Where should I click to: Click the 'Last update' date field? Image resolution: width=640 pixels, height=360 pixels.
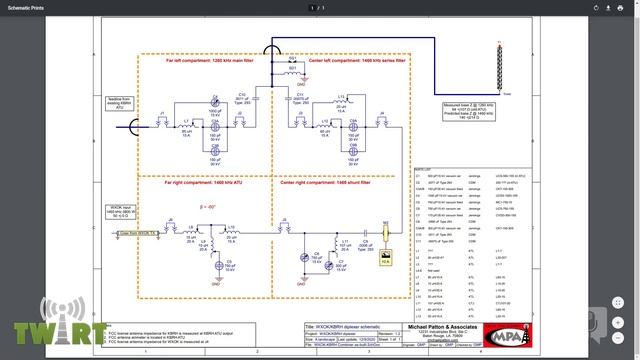(358, 339)
